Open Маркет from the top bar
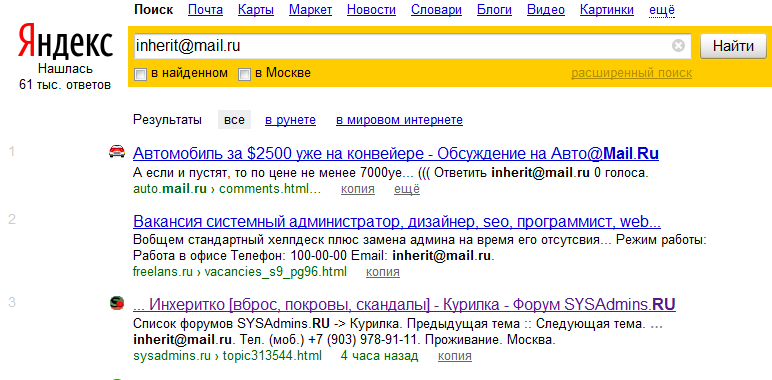This screenshot has height=380, width=772. click(310, 10)
